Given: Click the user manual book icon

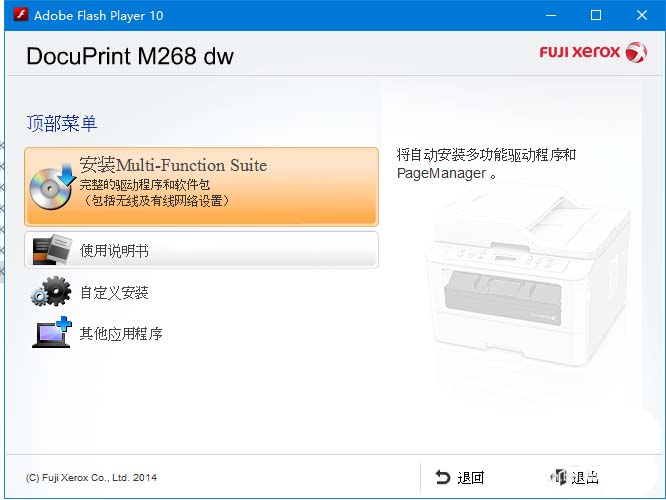Looking at the screenshot, I should pos(52,250).
